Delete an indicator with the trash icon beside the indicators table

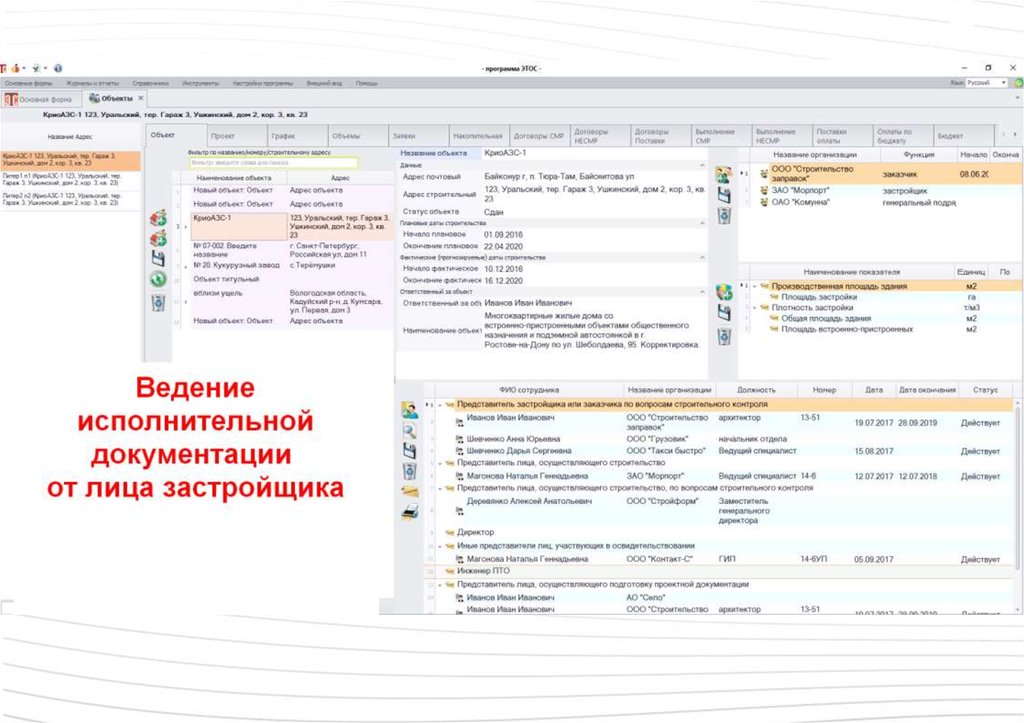(x=724, y=336)
